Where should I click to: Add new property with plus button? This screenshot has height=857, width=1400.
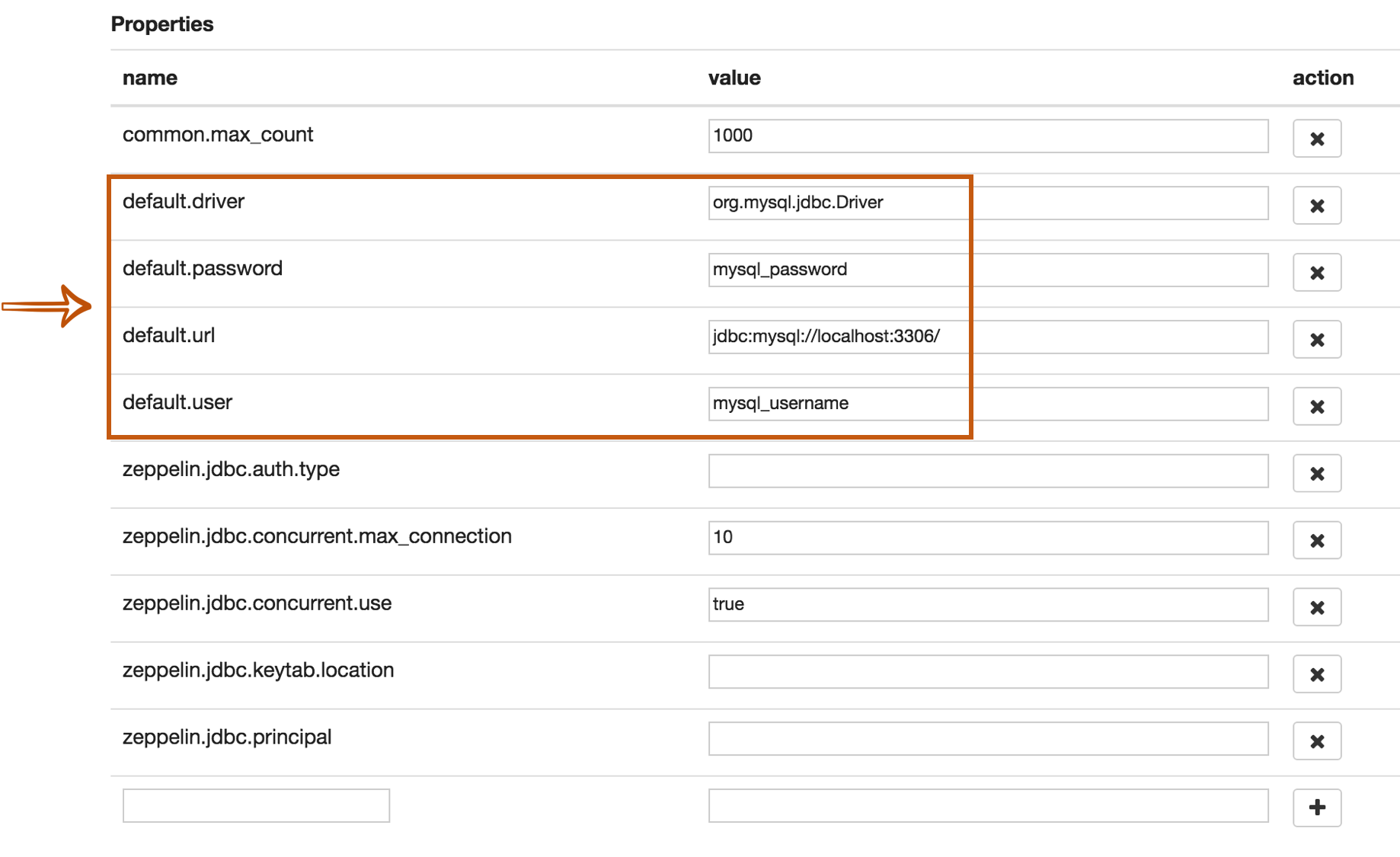tap(1316, 807)
